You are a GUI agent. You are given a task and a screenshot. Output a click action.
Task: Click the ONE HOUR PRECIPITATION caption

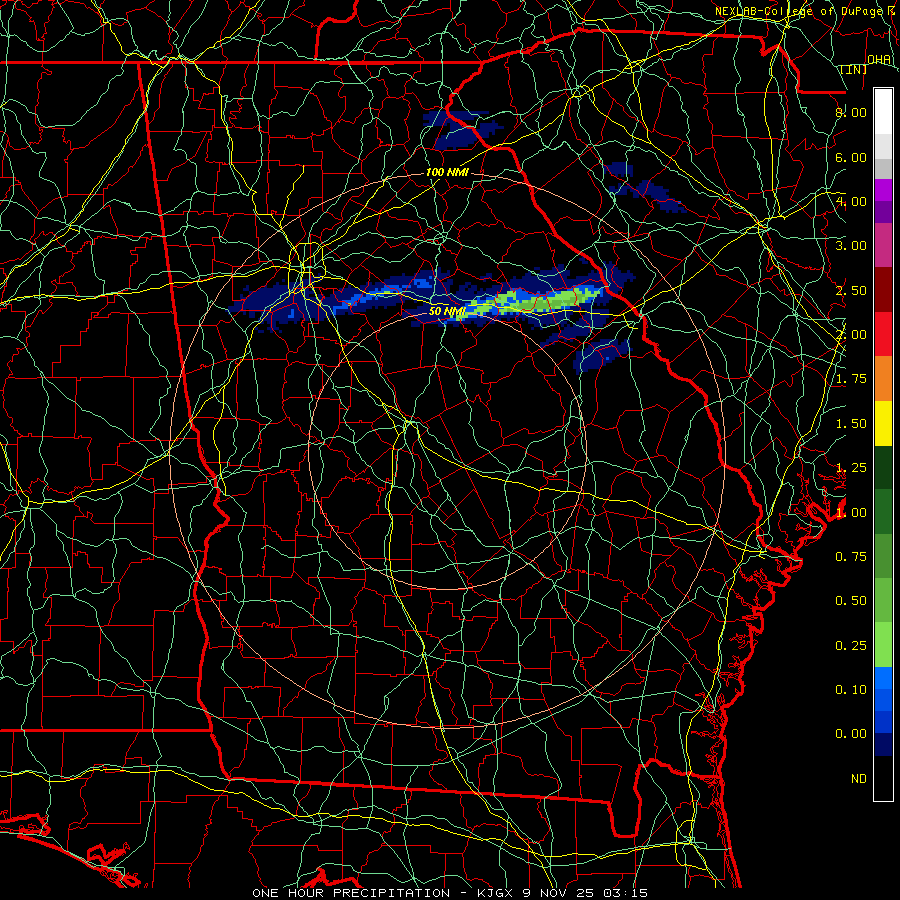tap(351, 893)
